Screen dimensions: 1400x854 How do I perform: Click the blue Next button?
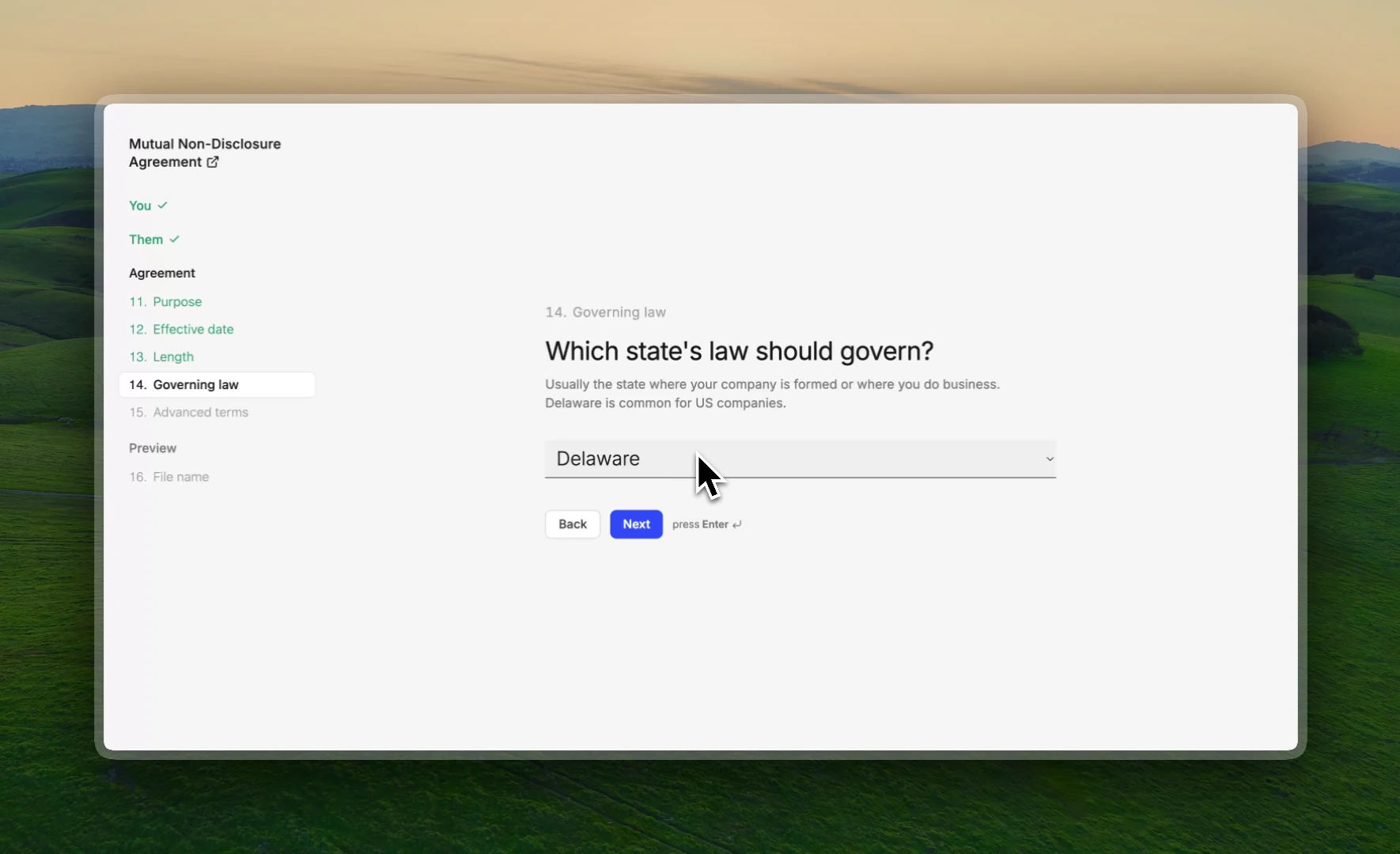pyautogui.click(x=636, y=524)
